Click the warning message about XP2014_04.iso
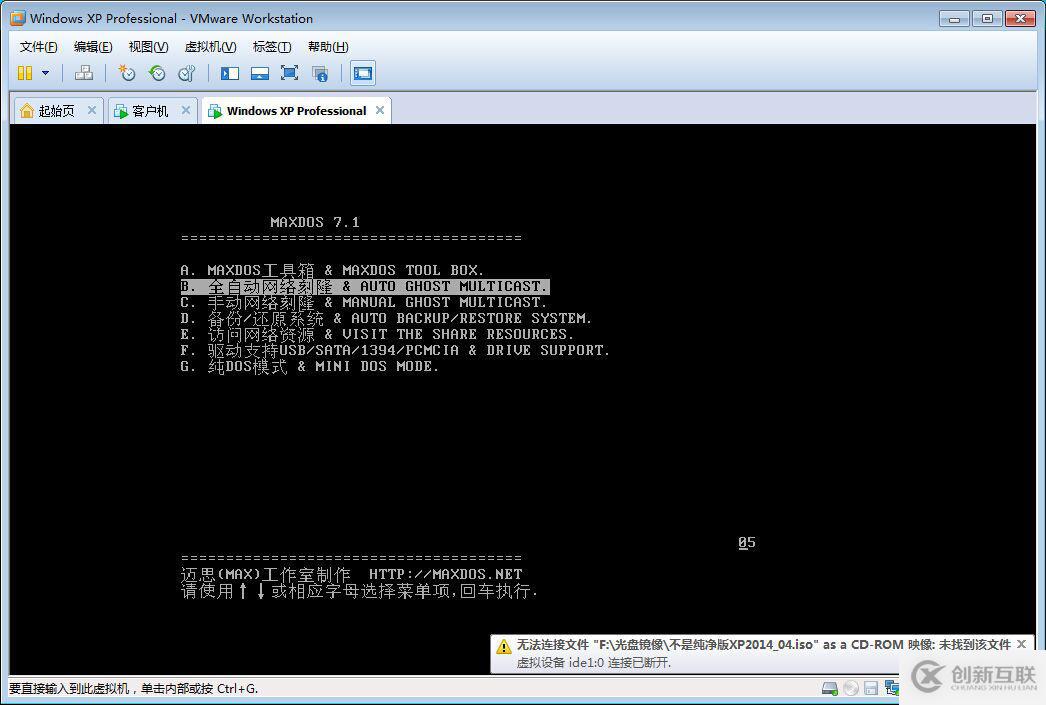This screenshot has height=705, width=1046. (764, 644)
